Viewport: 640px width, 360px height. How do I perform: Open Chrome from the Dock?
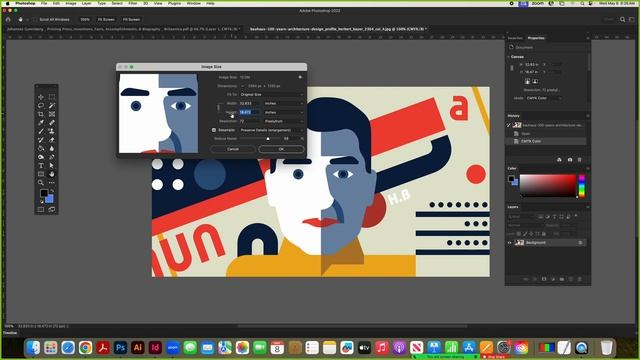pos(85,347)
